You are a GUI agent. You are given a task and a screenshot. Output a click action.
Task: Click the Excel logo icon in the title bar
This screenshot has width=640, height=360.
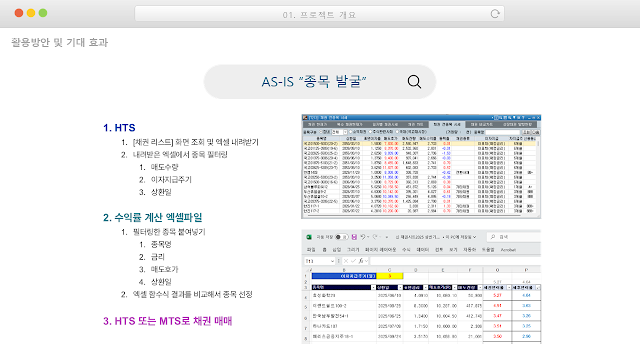[x=309, y=237]
